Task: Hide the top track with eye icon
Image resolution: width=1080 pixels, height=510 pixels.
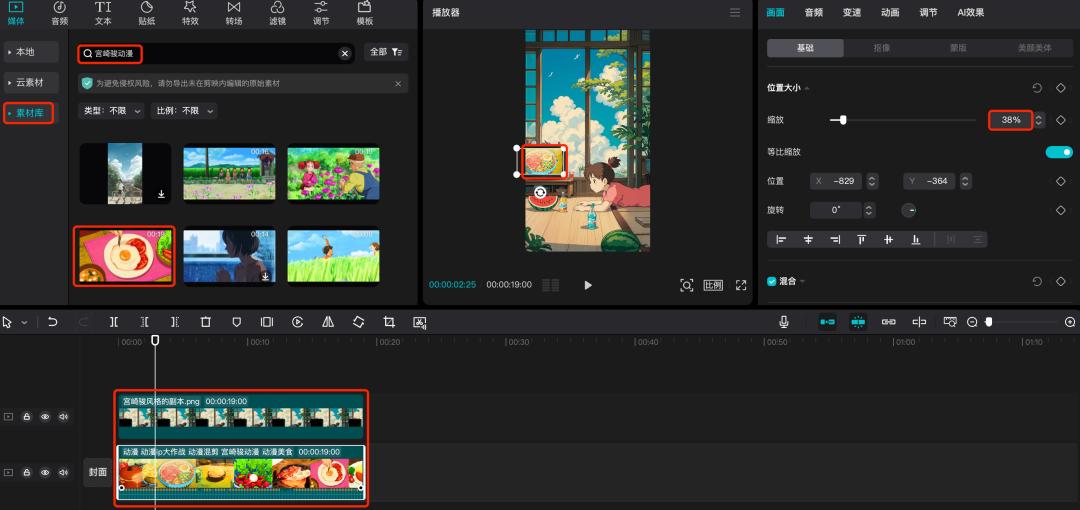Action: point(45,416)
